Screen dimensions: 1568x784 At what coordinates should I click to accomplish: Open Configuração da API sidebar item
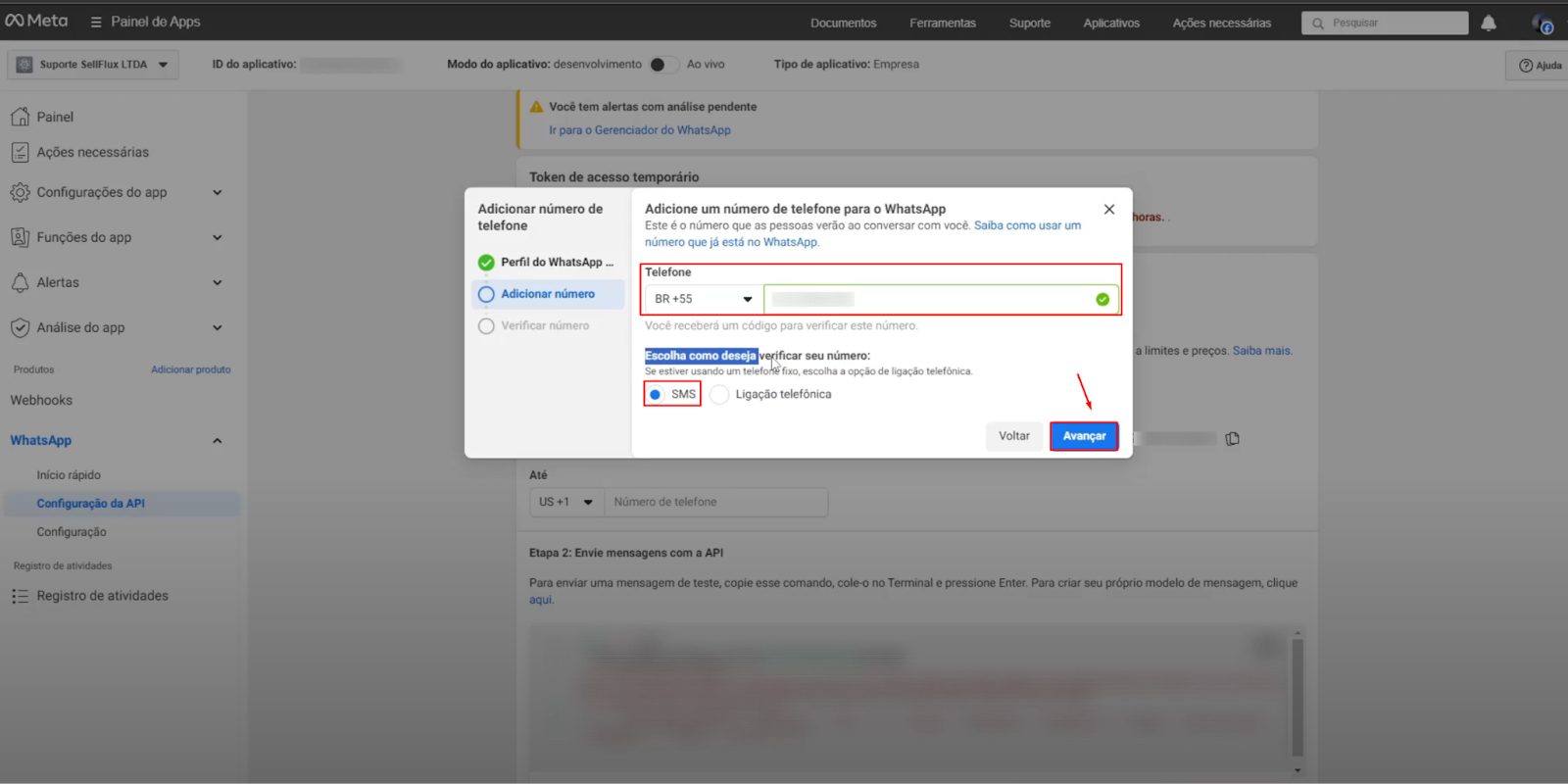[x=90, y=503]
